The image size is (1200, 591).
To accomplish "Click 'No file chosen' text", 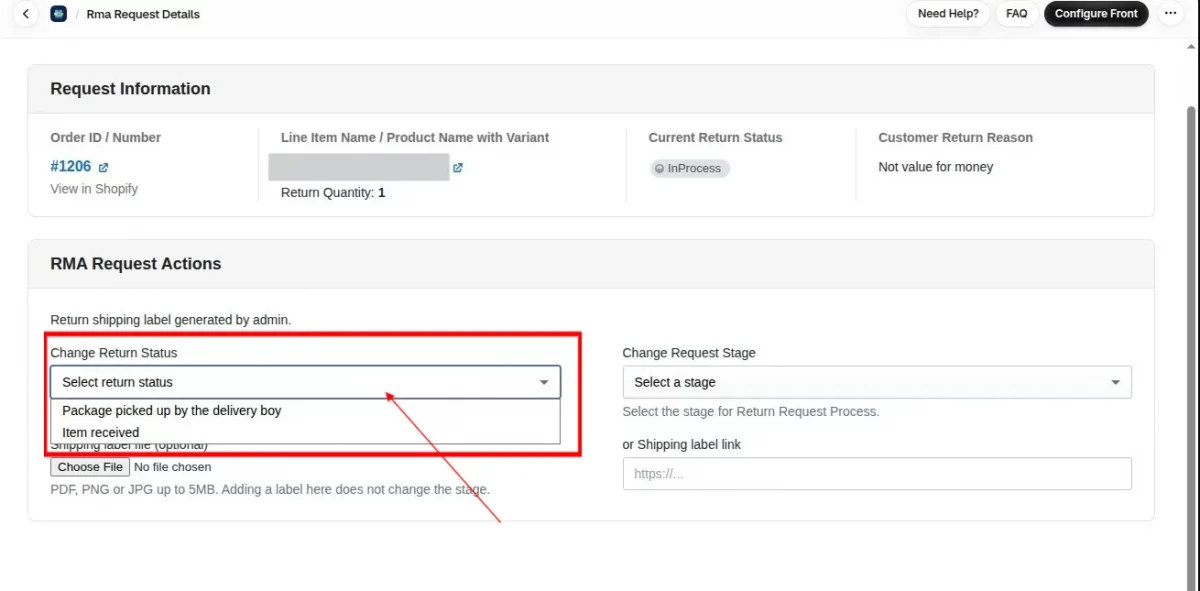I will pyautogui.click(x=172, y=467).
